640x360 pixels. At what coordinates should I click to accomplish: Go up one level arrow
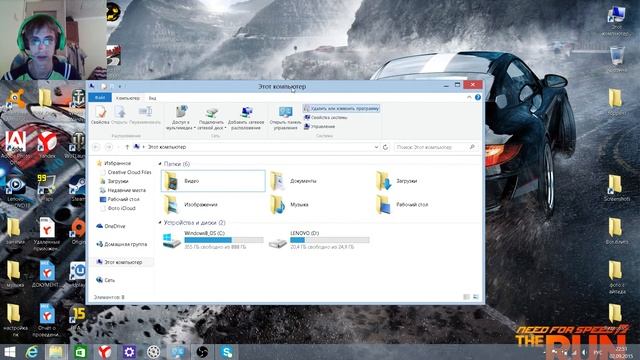(x=127, y=147)
